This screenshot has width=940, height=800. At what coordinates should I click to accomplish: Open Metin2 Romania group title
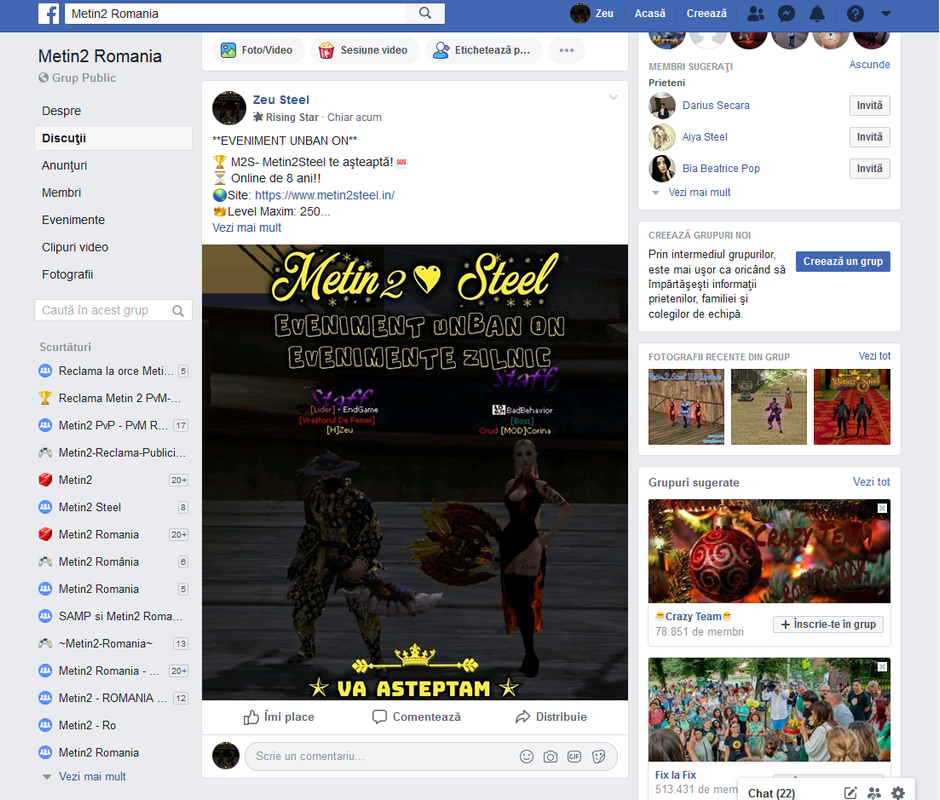point(100,56)
